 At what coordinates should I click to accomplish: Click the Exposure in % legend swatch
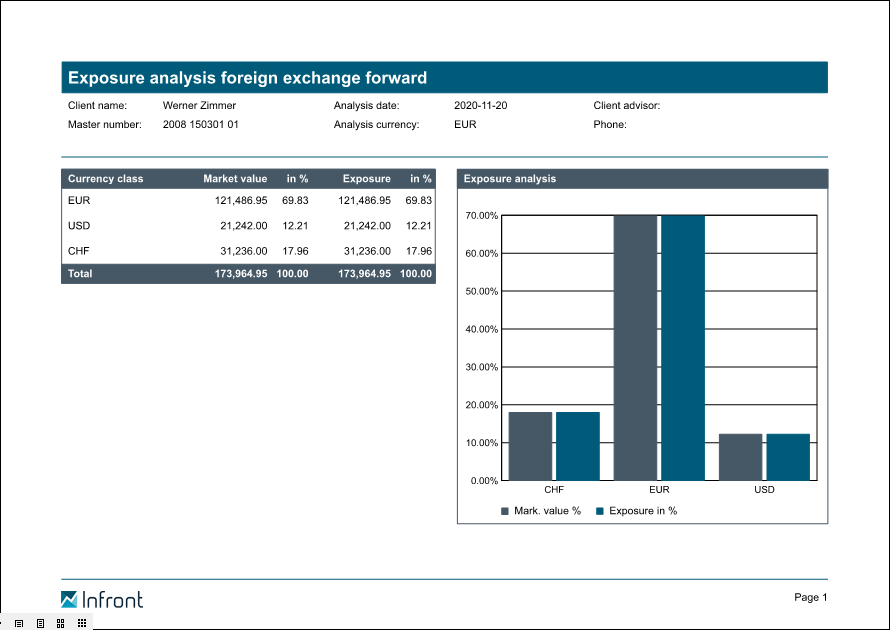point(600,511)
